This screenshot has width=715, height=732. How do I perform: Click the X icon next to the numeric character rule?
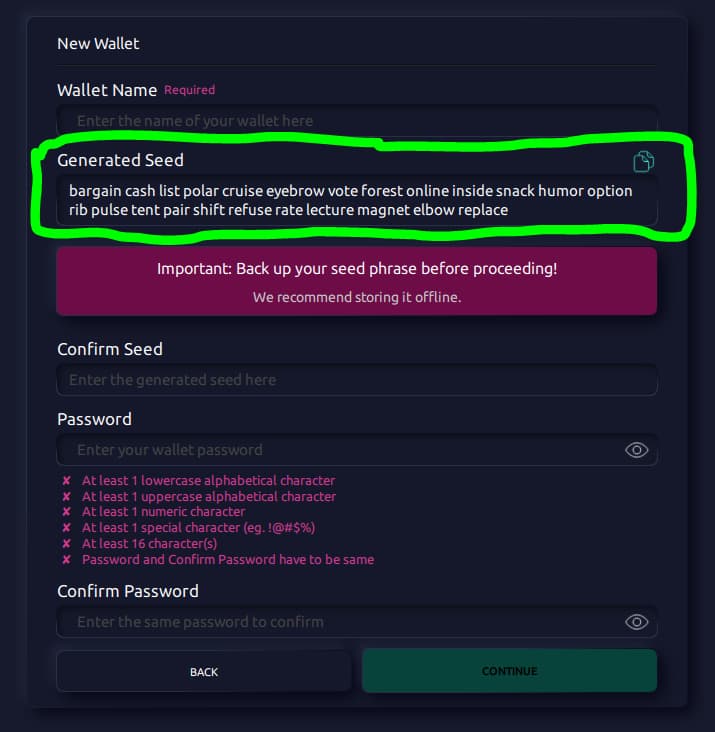coord(67,512)
